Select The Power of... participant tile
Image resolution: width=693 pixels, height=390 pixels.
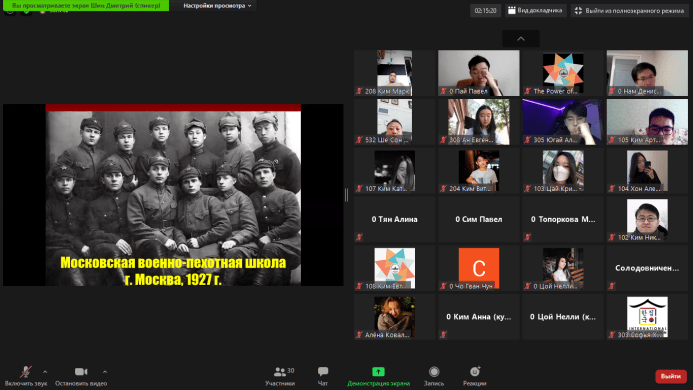point(563,73)
